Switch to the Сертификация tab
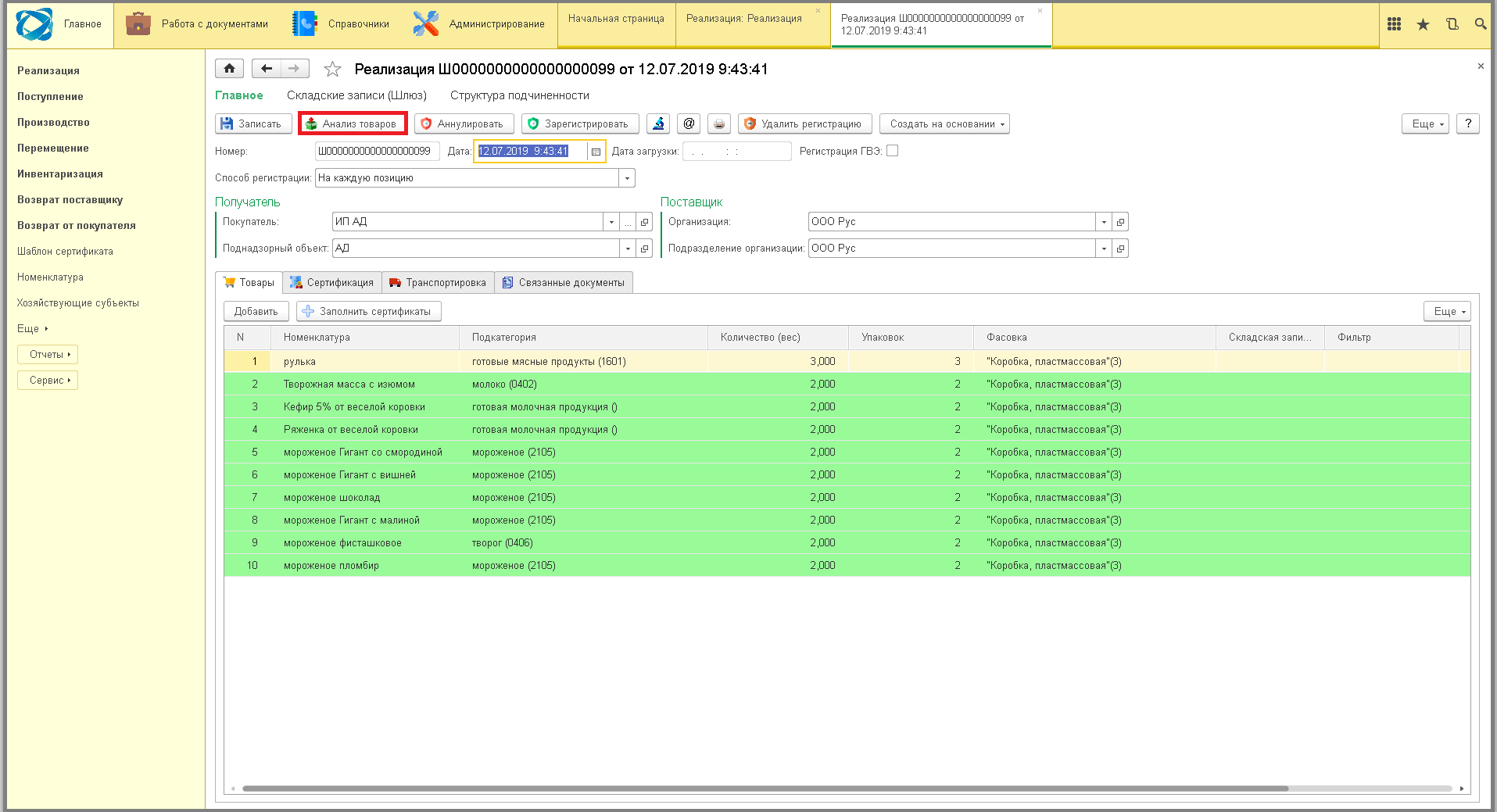Viewport: 1497px width, 812px height. point(331,282)
